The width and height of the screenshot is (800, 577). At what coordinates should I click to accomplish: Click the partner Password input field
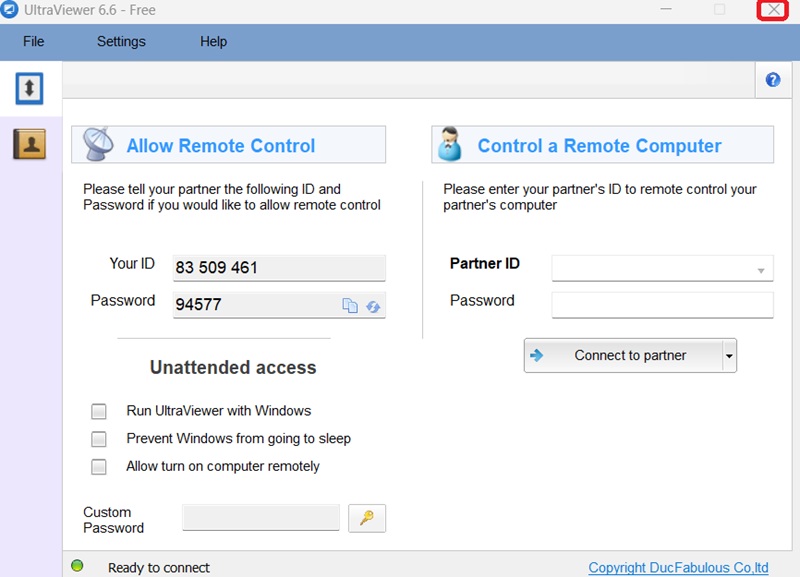(662, 304)
